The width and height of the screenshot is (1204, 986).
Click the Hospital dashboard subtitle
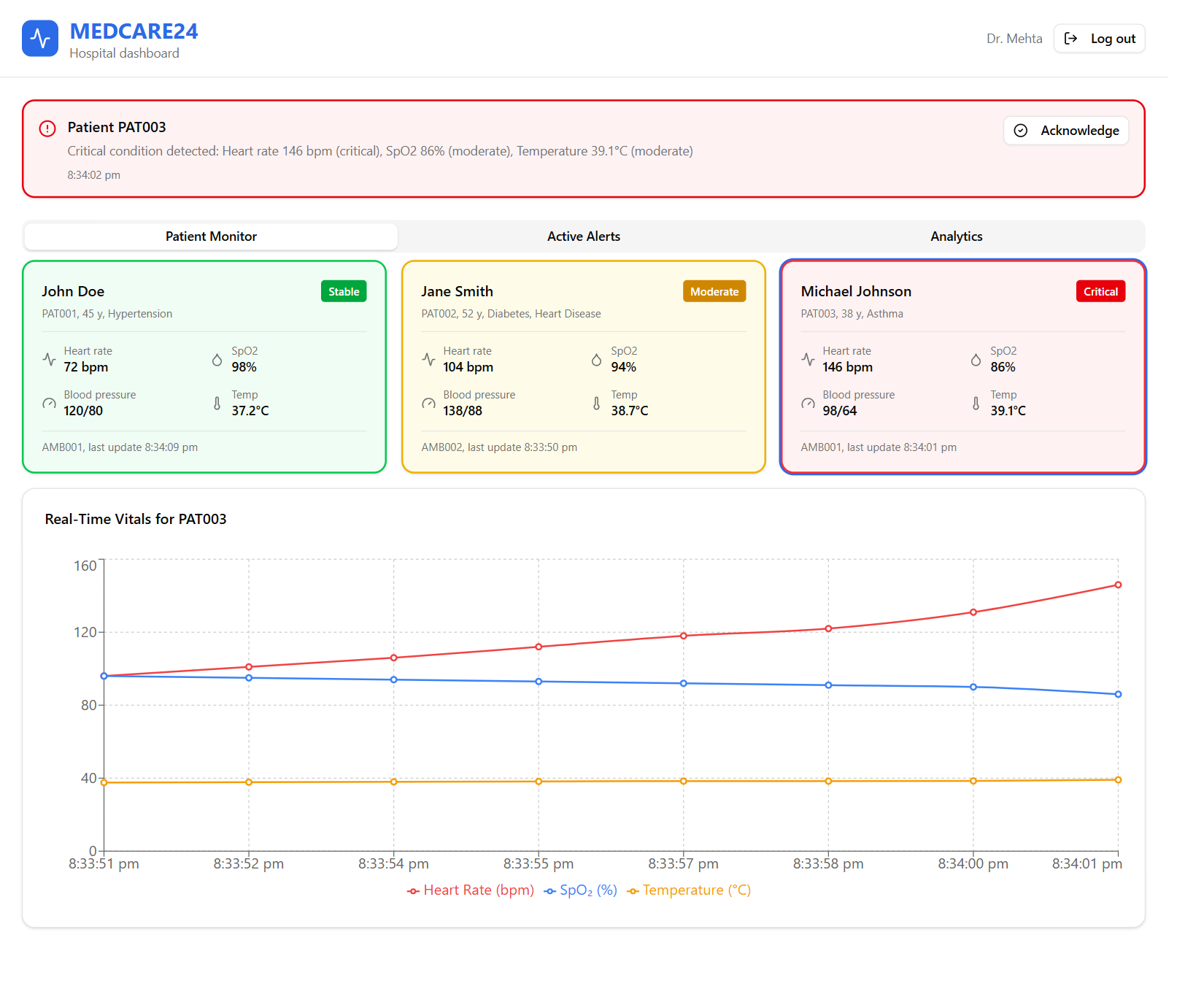[124, 53]
